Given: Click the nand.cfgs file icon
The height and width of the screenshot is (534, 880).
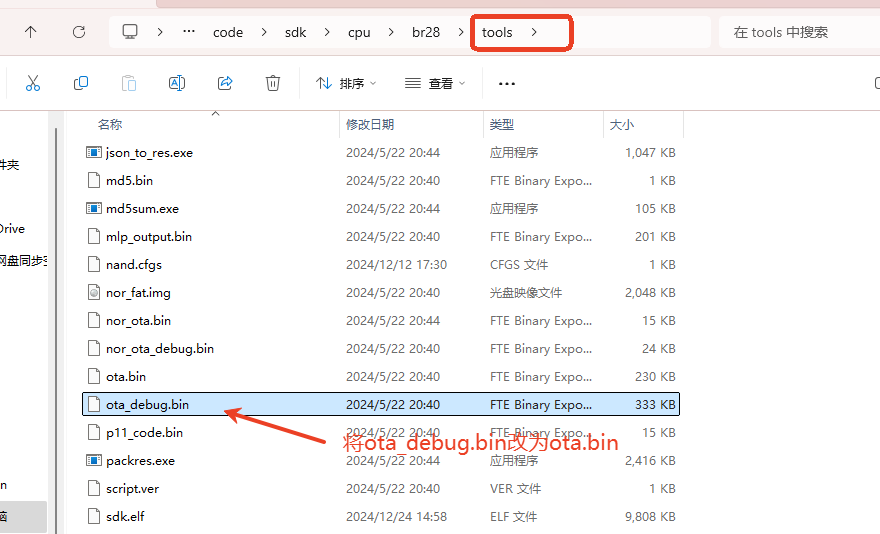Looking at the screenshot, I should tap(94, 264).
